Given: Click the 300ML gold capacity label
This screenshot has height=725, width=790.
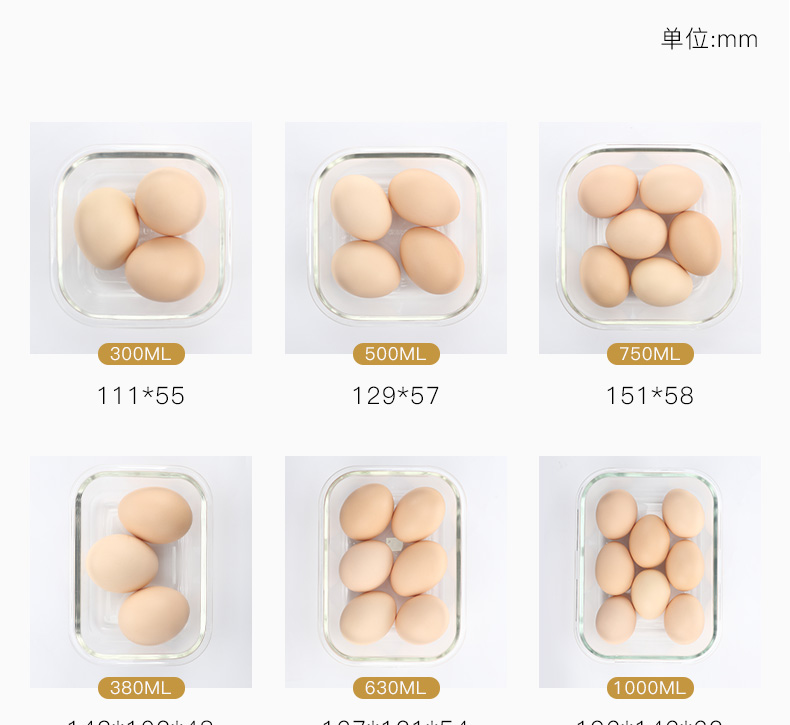Looking at the screenshot, I should (x=141, y=354).
